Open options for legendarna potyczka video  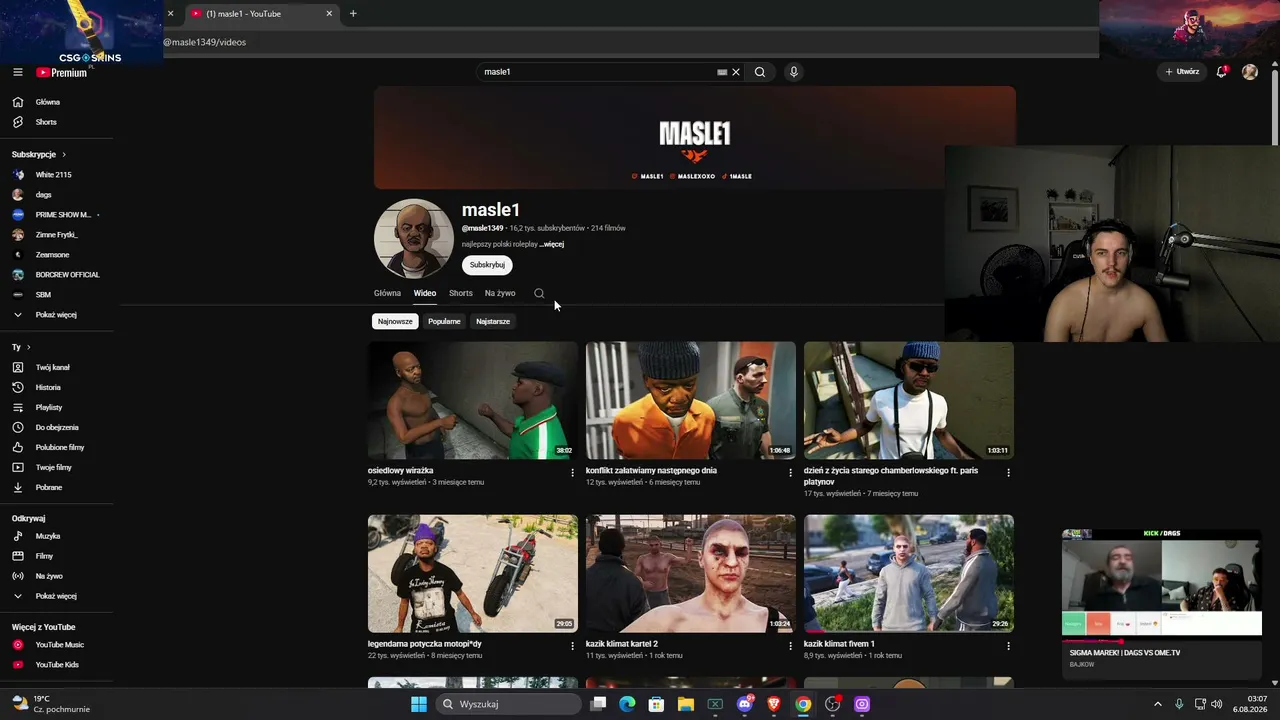pos(572,646)
